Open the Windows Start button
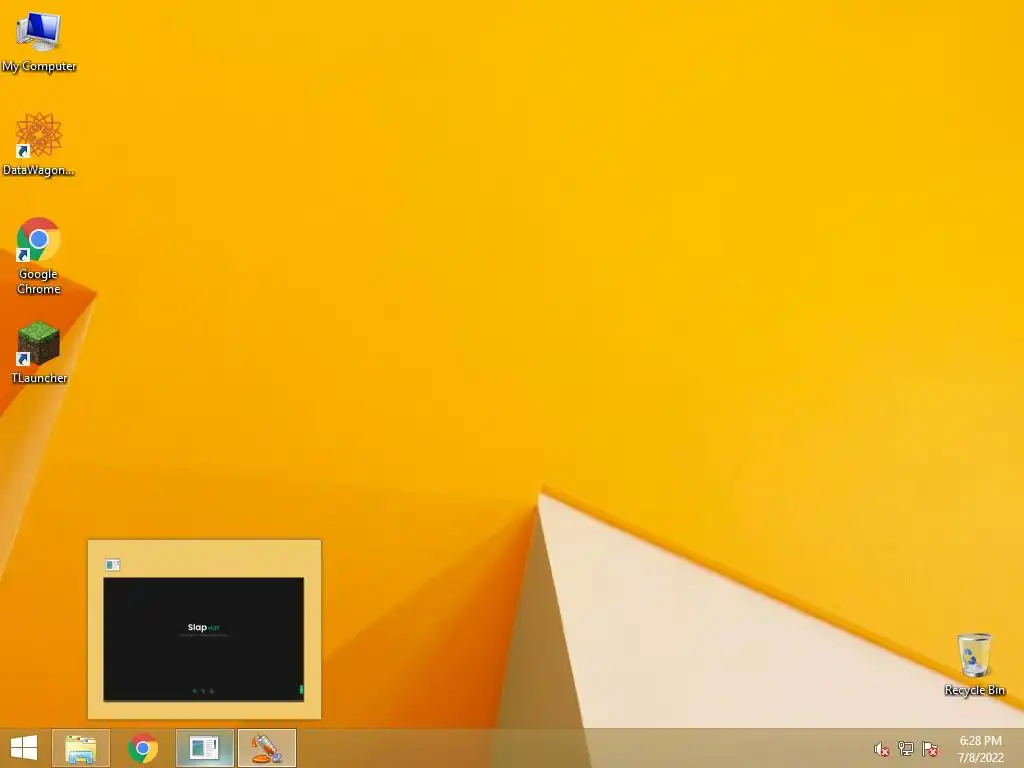 24,748
